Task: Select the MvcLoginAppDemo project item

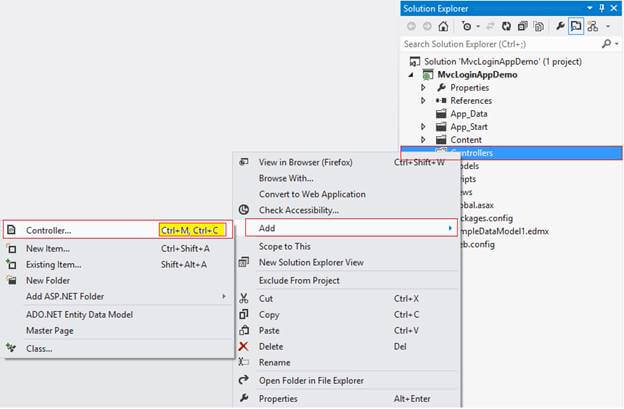Action: [x=477, y=75]
